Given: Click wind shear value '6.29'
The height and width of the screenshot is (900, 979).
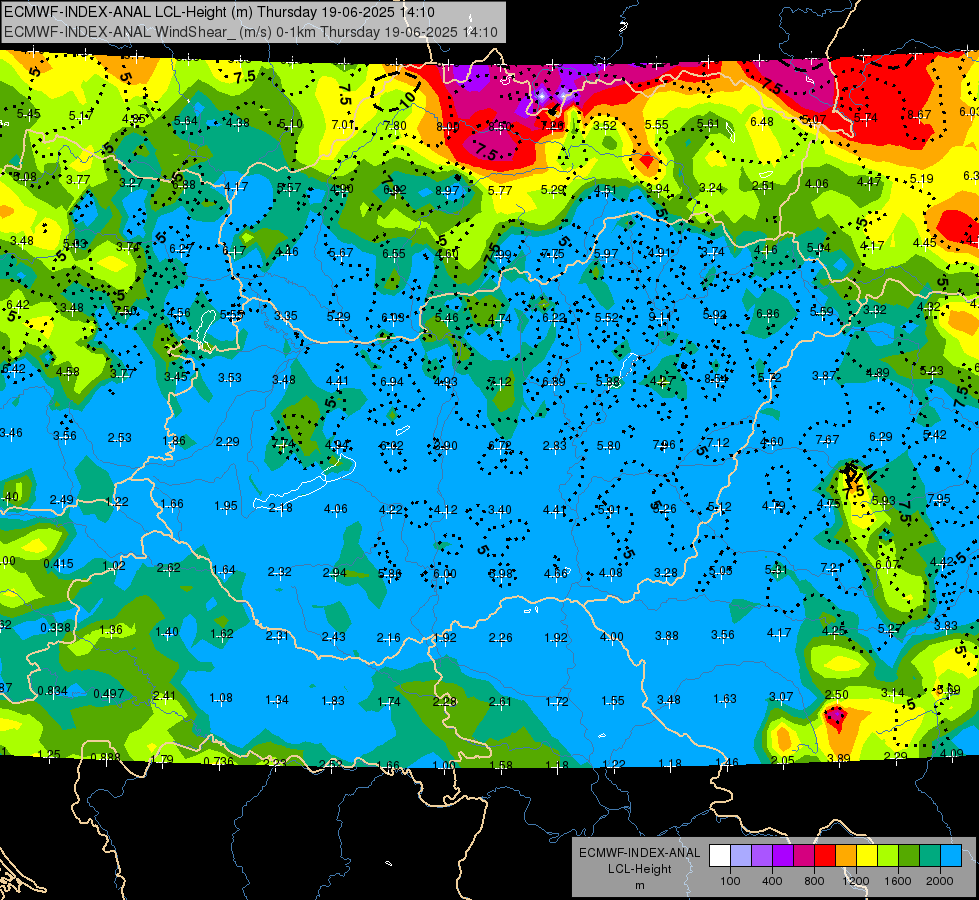Looking at the screenshot, I should 881,437.
